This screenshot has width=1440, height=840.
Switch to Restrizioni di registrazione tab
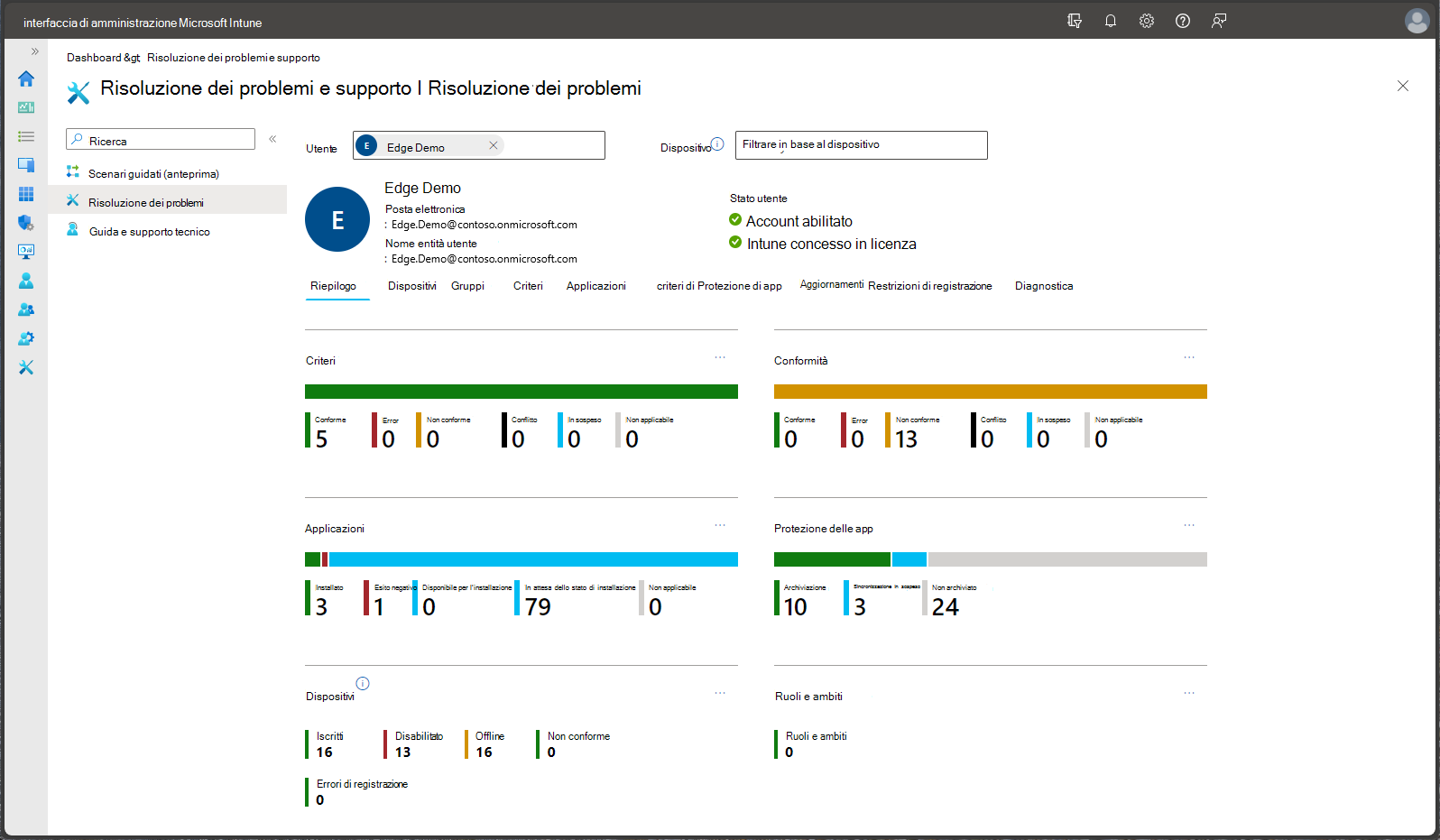coord(930,286)
